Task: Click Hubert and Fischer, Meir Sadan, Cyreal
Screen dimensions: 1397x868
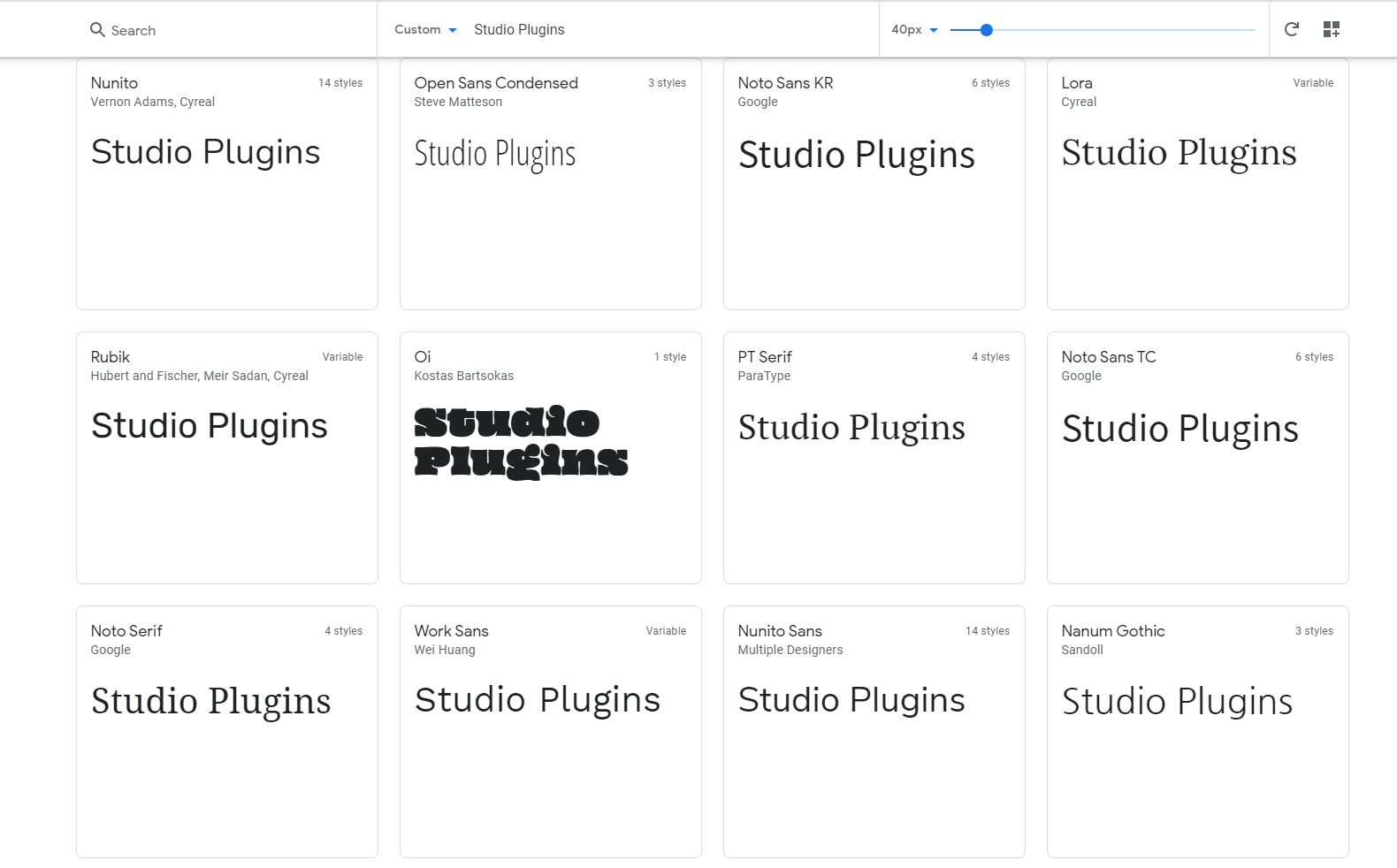Action: [199, 377]
